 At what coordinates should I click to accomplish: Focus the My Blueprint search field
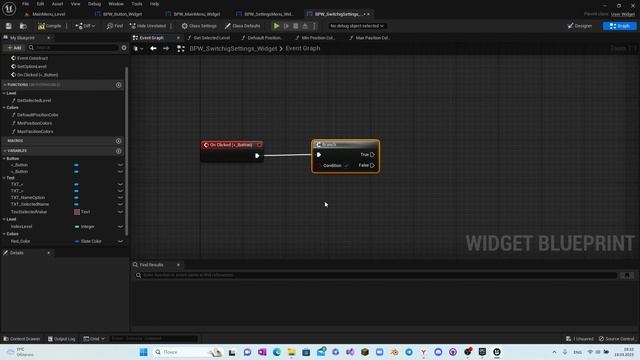73,47
